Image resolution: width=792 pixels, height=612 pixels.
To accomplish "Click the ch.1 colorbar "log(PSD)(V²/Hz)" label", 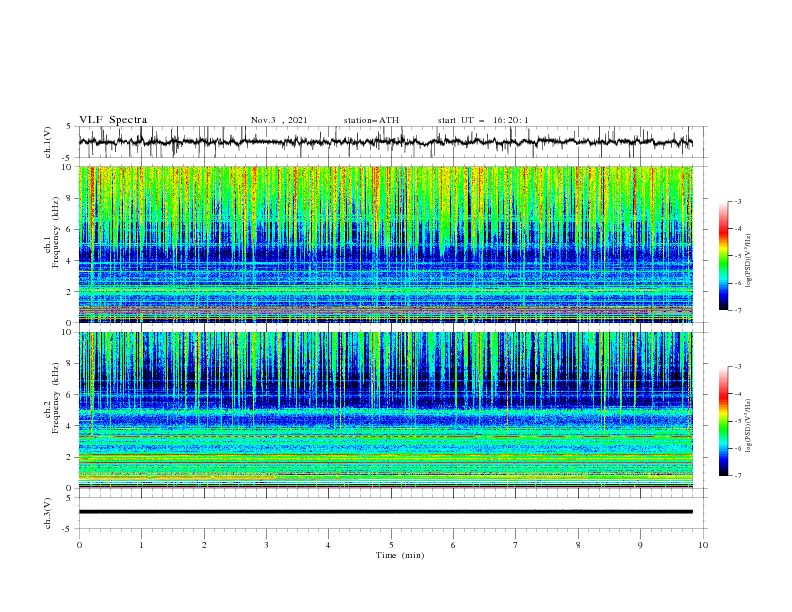I will pyautogui.click(x=749, y=261).
